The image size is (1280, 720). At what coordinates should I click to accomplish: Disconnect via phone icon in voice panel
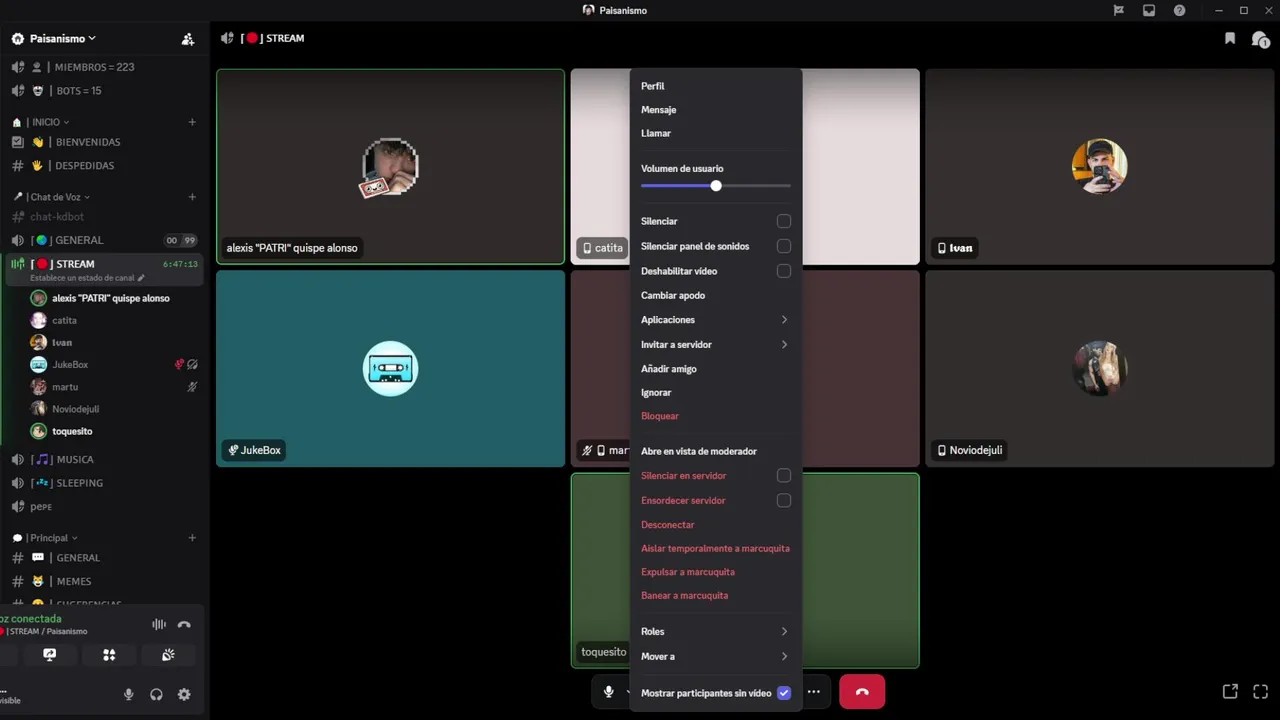coord(184,624)
